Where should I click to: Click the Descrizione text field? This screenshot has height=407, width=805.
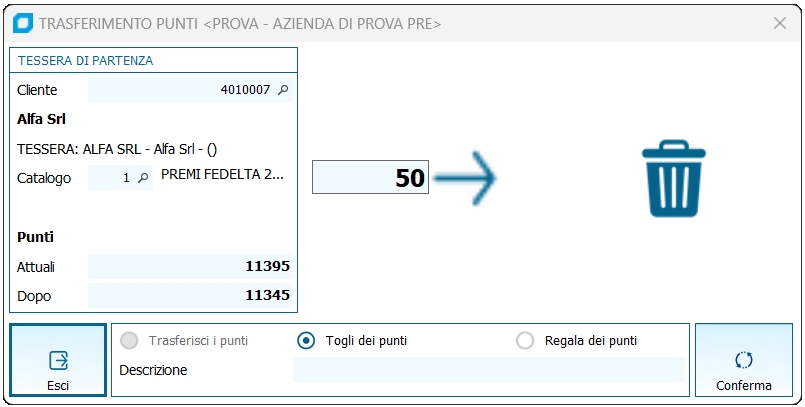pyautogui.click(x=488, y=370)
